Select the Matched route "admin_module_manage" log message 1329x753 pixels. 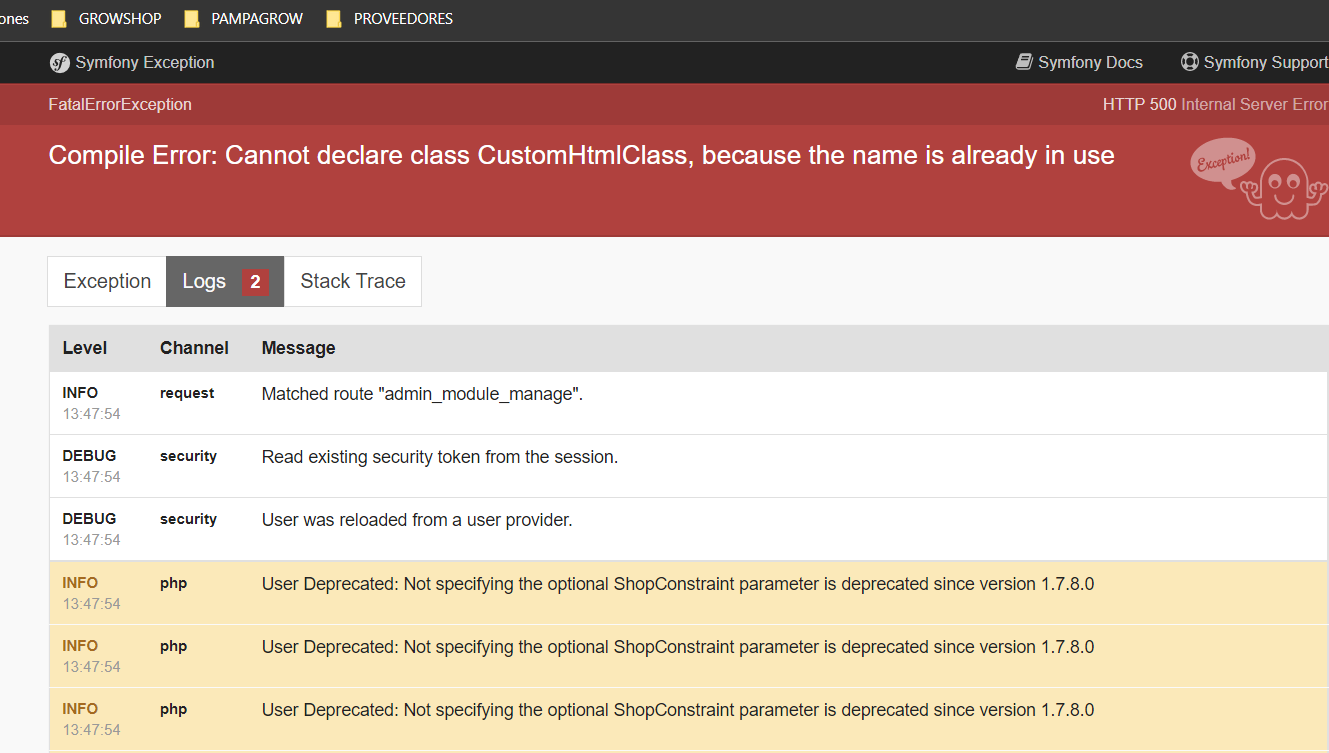point(422,394)
